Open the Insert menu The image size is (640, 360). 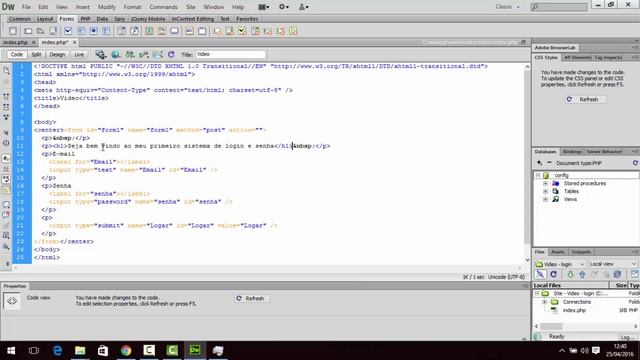pos(82,7)
